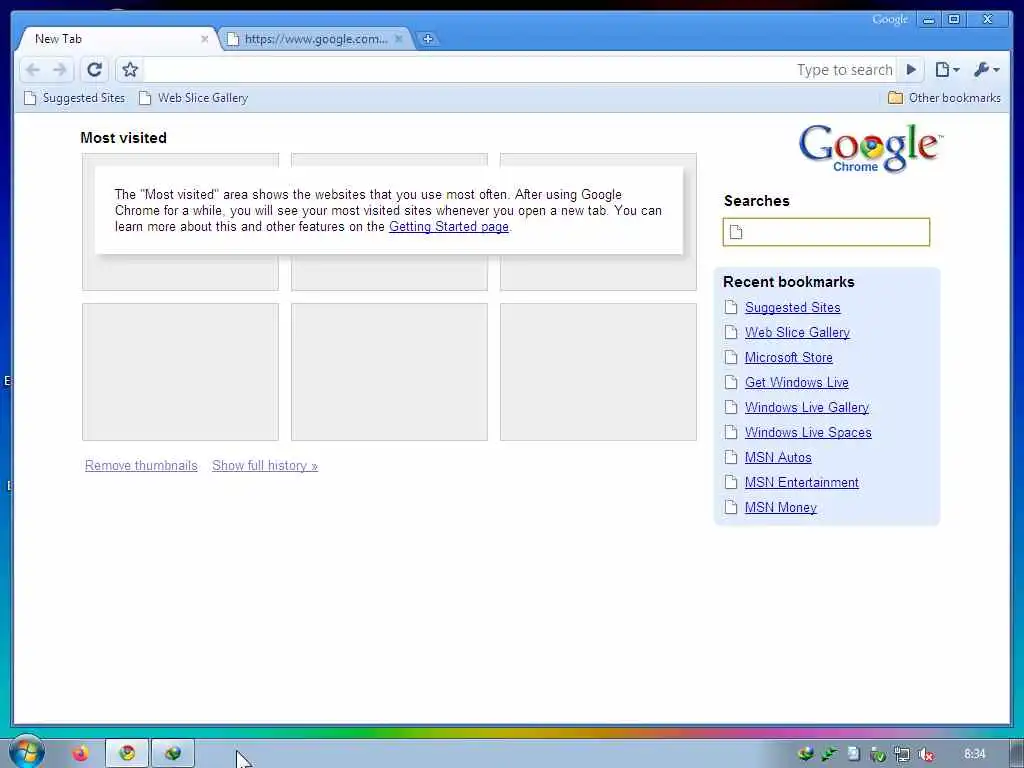Click the Chrome taskbar button
Viewport: 1024px width, 768px height.
click(127, 754)
